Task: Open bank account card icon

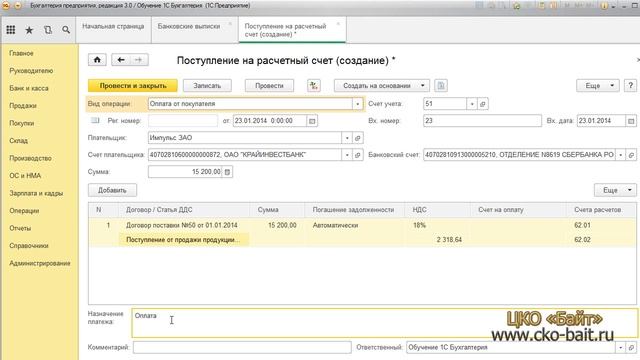Action: [631, 155]
